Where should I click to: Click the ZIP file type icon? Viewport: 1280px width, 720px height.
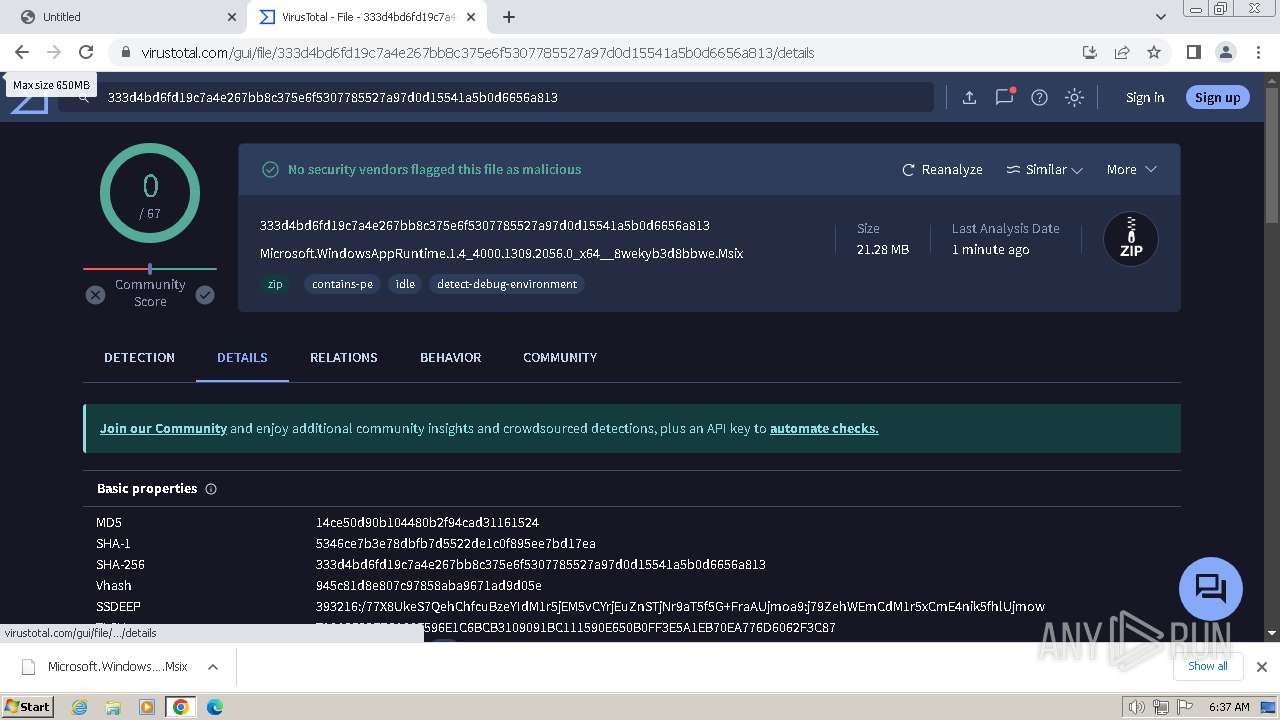click(1131, 239)
